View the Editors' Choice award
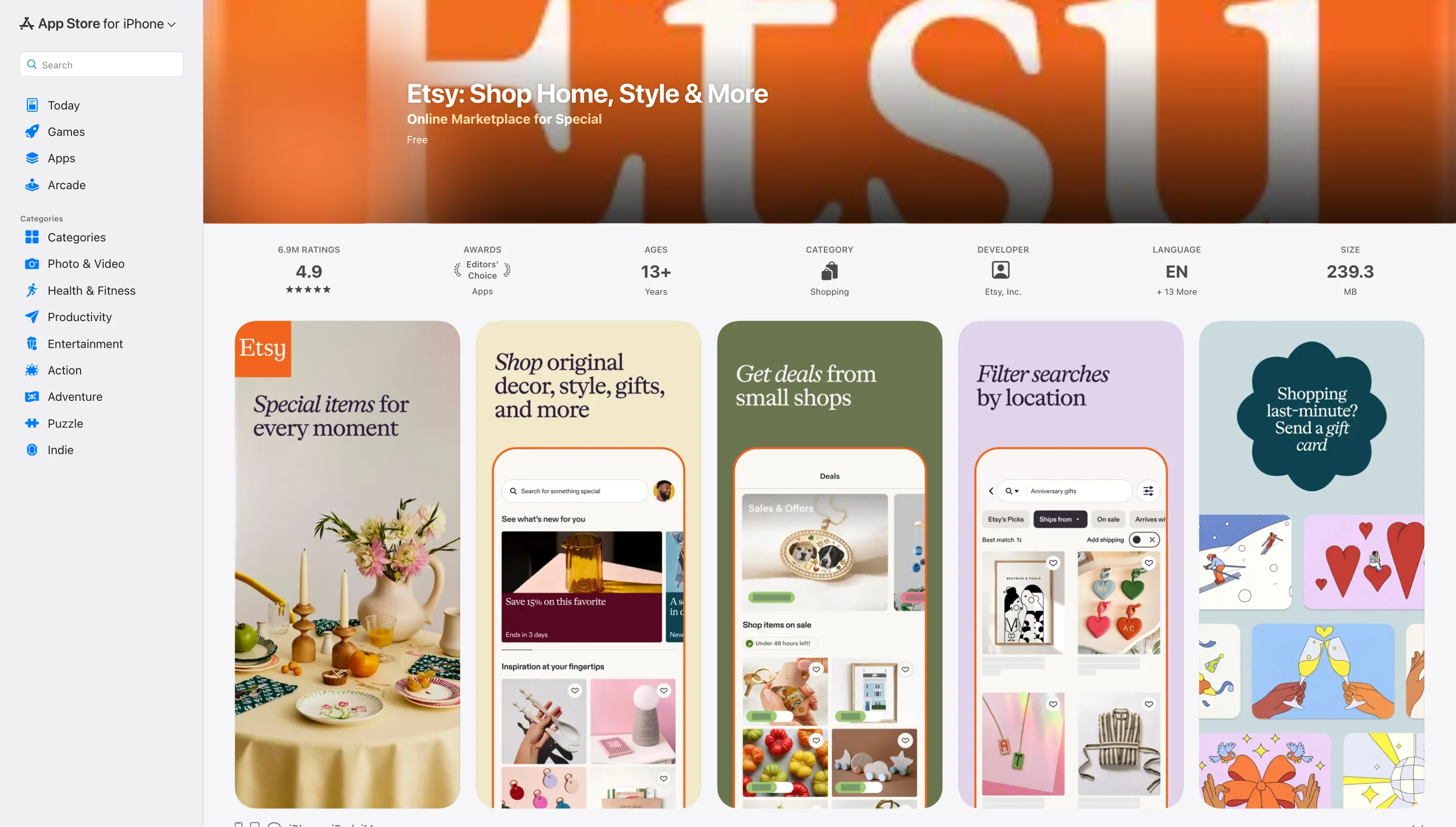The width and height of the screenshot is (1456, 827). [482, 270]
